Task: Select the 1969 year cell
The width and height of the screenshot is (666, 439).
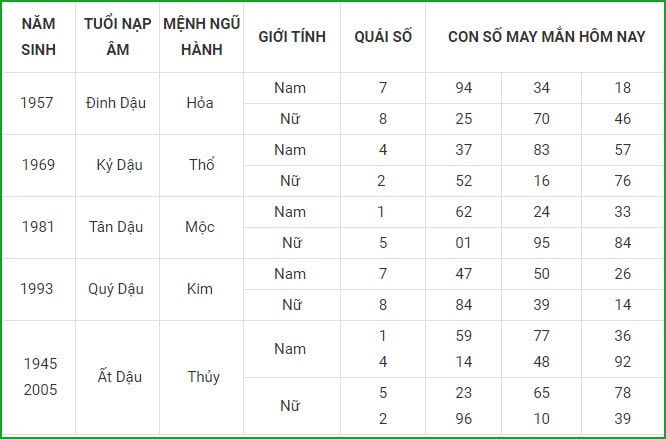Action: (38, 165)
